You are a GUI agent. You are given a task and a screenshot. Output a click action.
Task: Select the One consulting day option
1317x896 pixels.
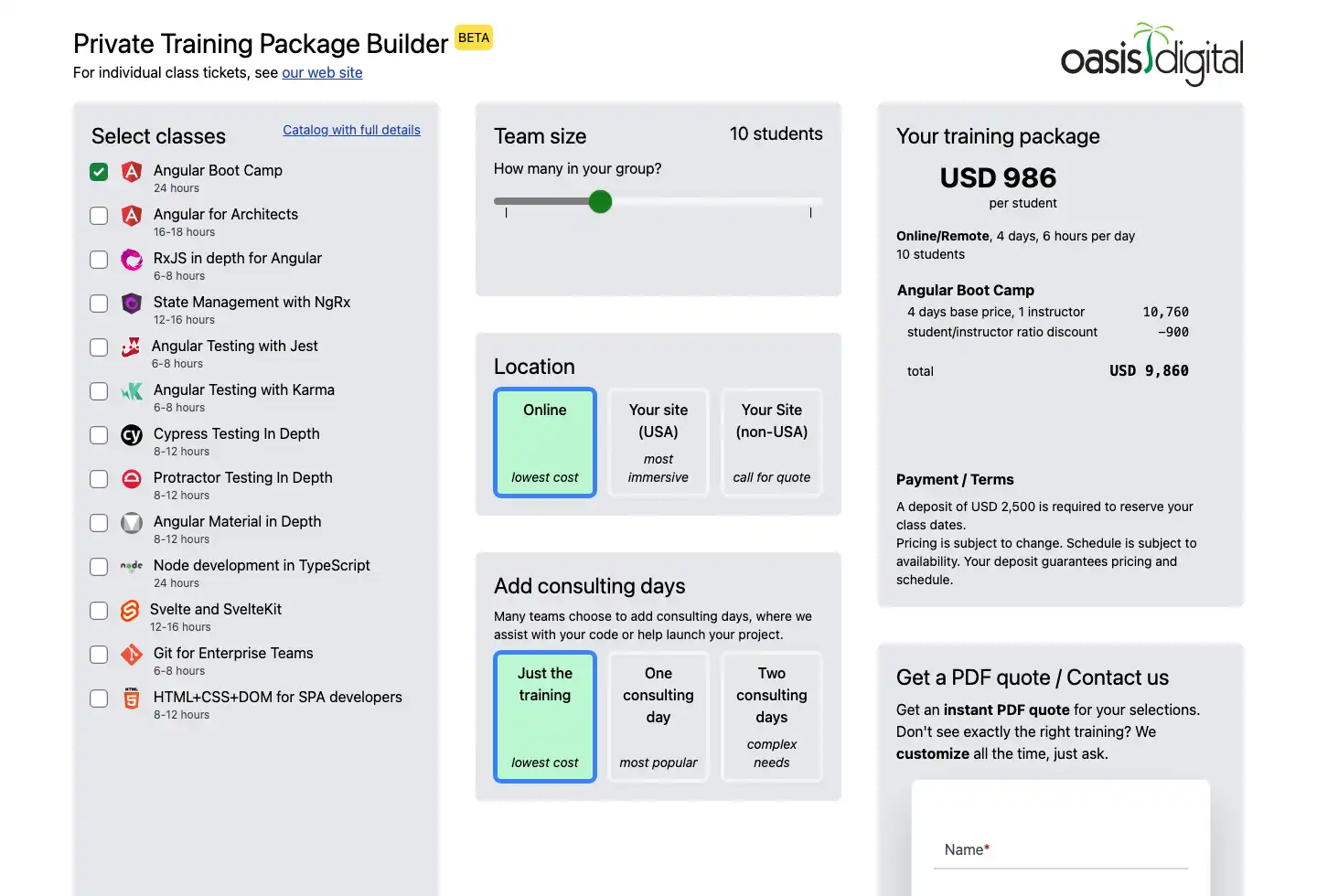(x=658, y=717)
